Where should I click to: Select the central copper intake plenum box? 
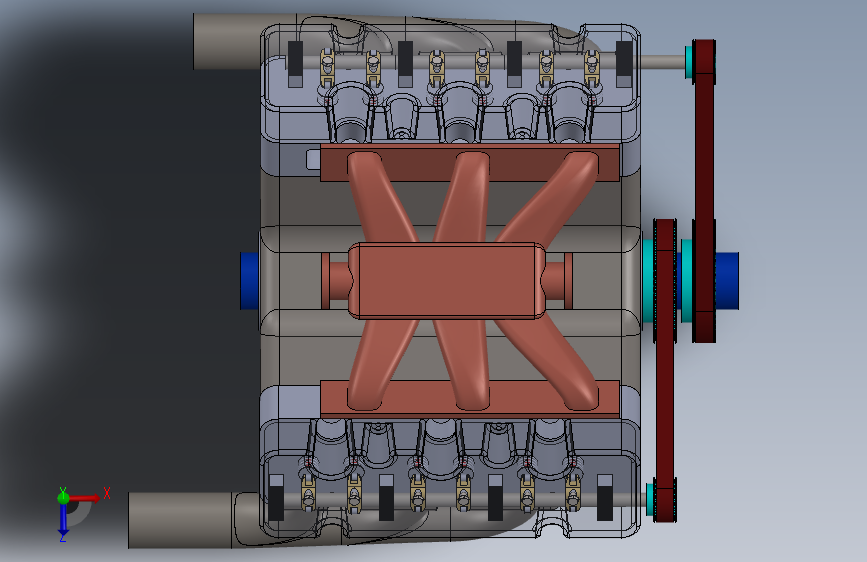point(447,280)
